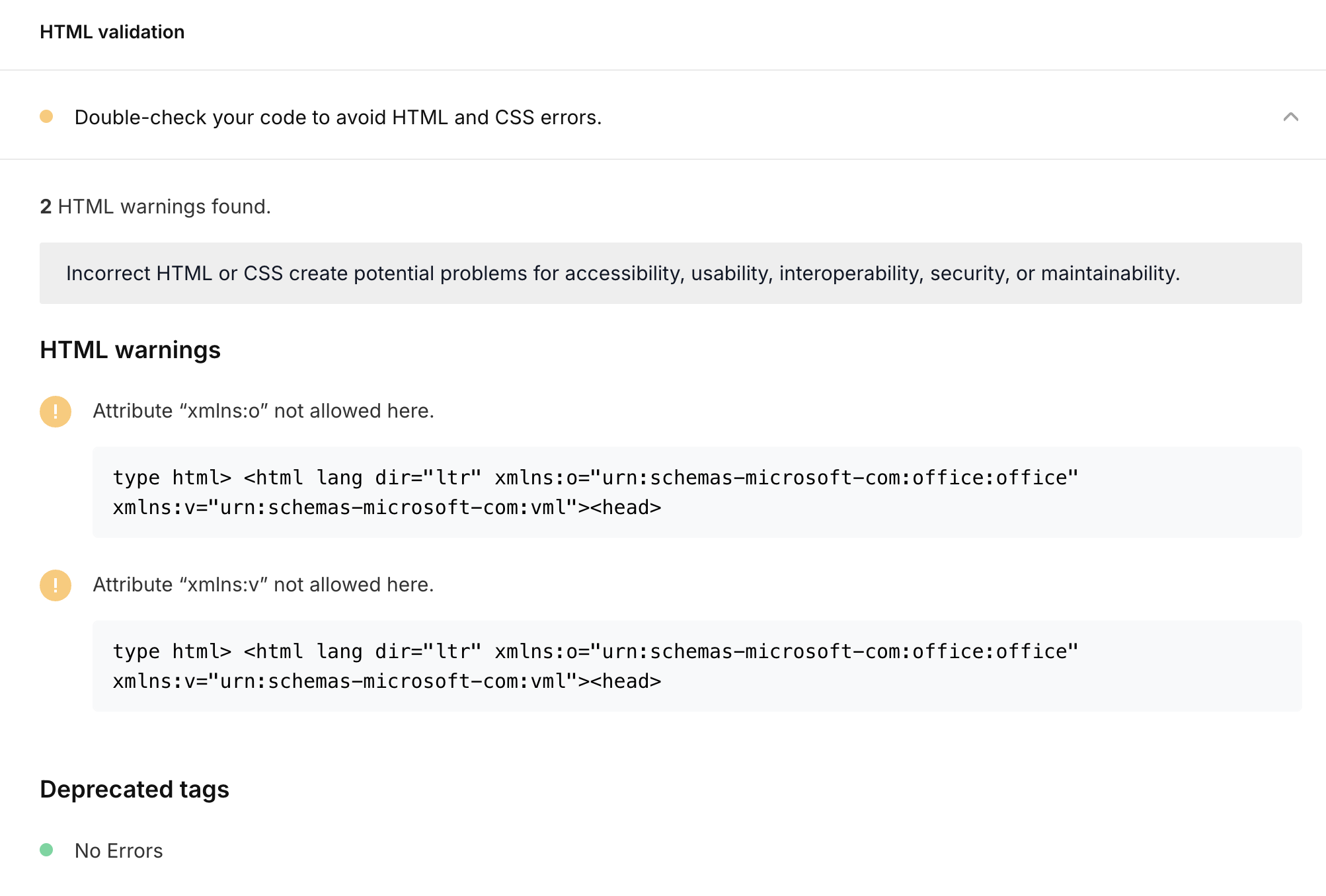Click the HTML warnings heading
Viewport: 1326px width, 896px height.
click(130, 350)
